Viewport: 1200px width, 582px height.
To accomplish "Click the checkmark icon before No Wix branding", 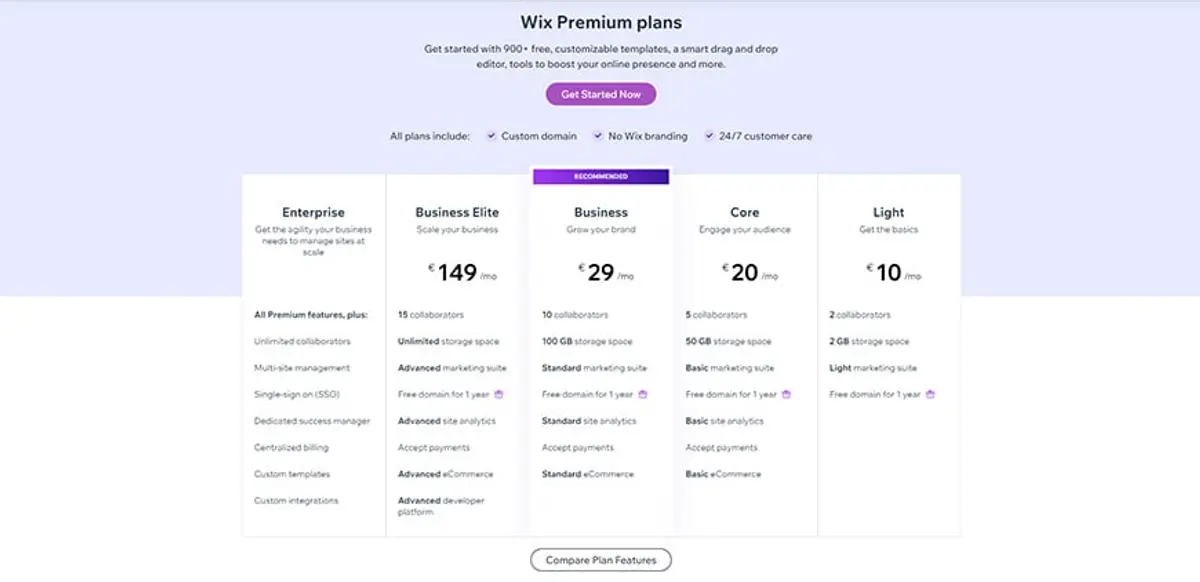I will pos(597,135).
